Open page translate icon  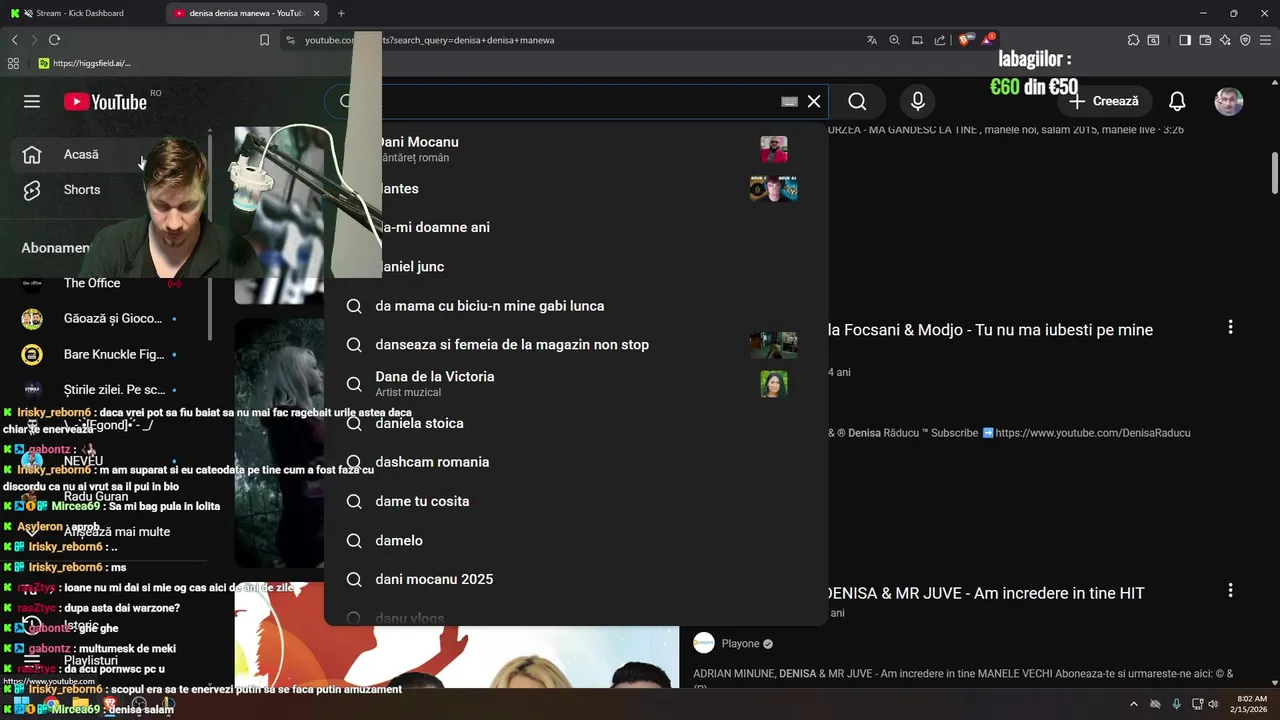(x=872, y=40)
